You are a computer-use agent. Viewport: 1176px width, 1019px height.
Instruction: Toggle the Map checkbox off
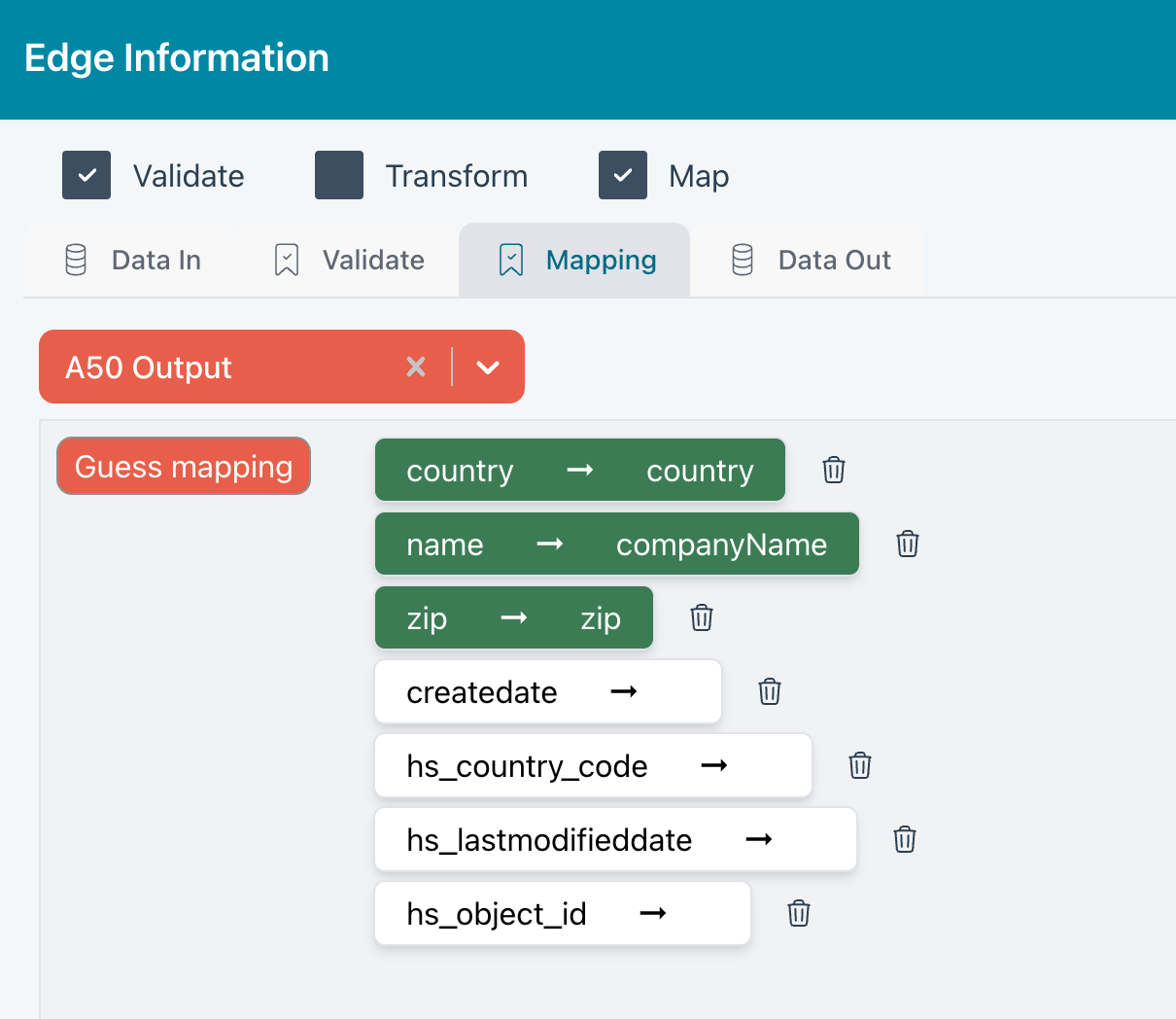point(623,175)
